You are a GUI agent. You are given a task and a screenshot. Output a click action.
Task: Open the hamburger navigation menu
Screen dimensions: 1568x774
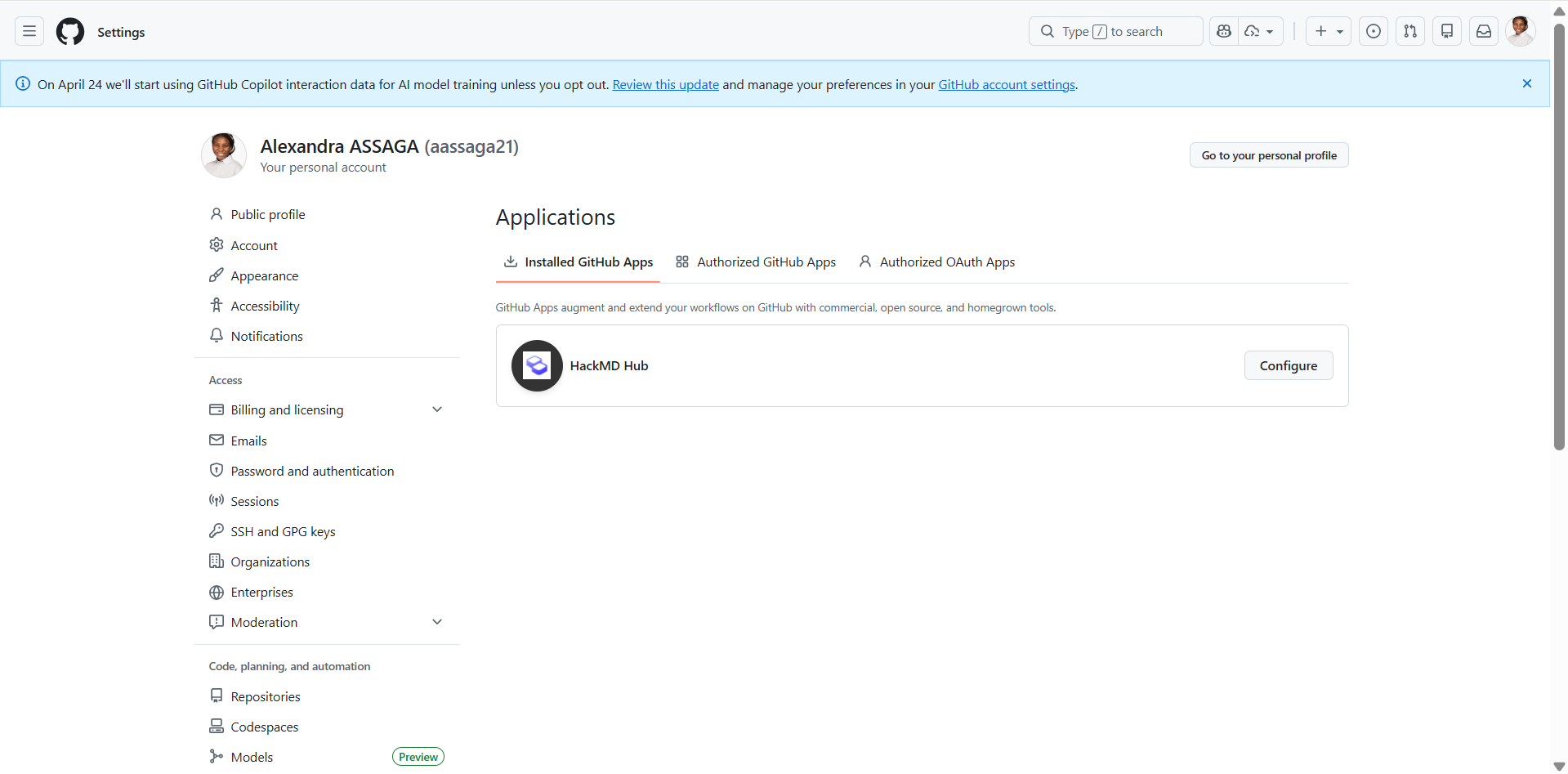pos(29,32)
